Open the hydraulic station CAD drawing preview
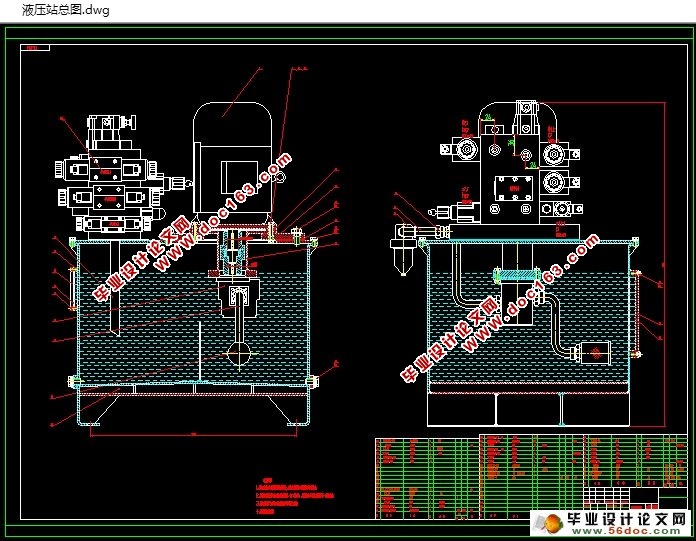Screen dimensions: 696x541 (x=348, y=280)
